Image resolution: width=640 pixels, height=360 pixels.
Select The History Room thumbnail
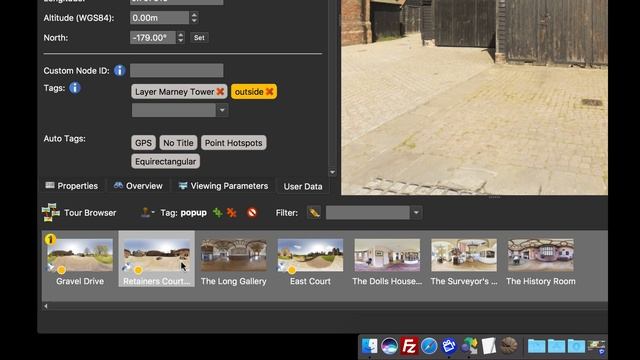coord(541,255)
